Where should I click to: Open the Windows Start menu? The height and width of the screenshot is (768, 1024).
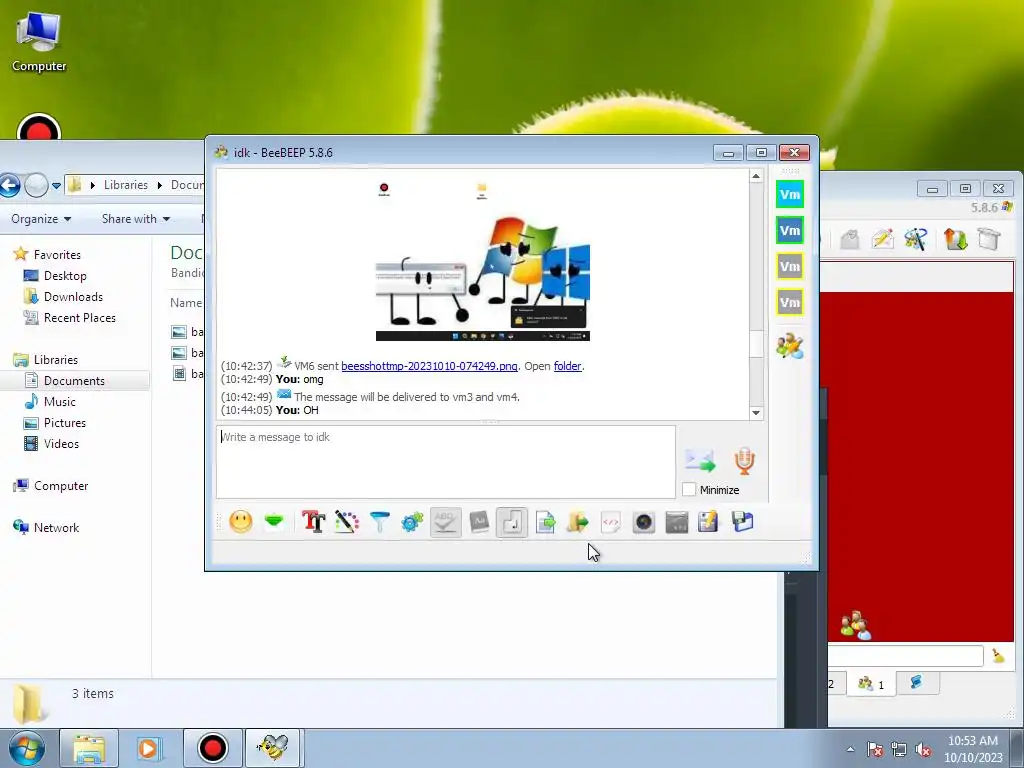click(27, 748)
